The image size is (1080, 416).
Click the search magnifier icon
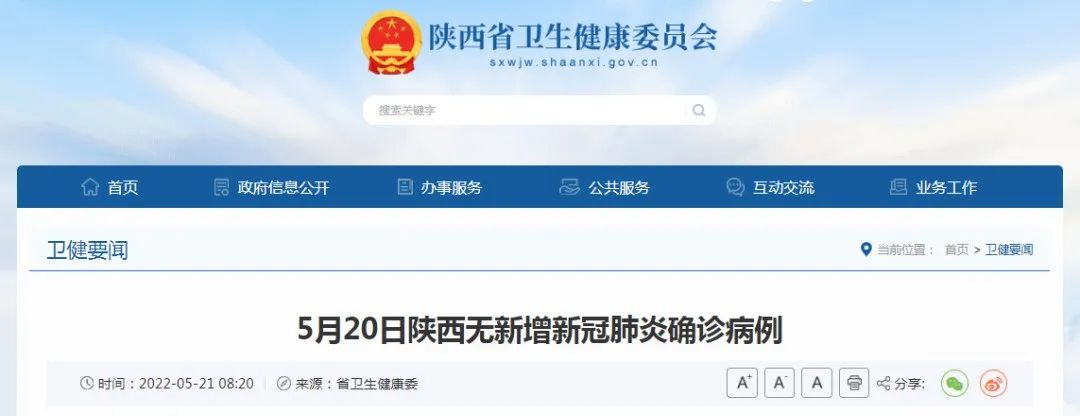698,110
